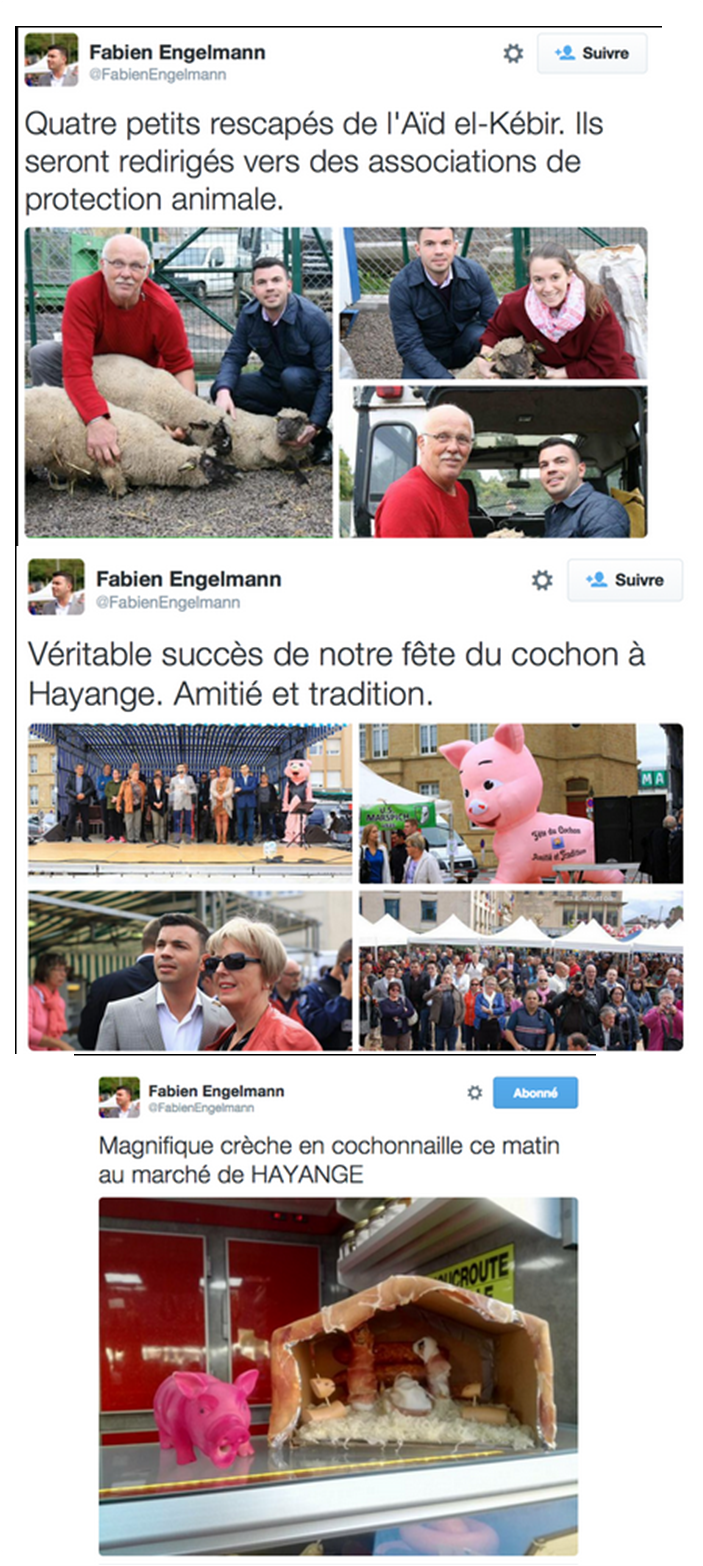This screenshot has height=1566, width=703.
Task: Open photo of the man in red sweater with sheep
Action: [x=179, y=382]
